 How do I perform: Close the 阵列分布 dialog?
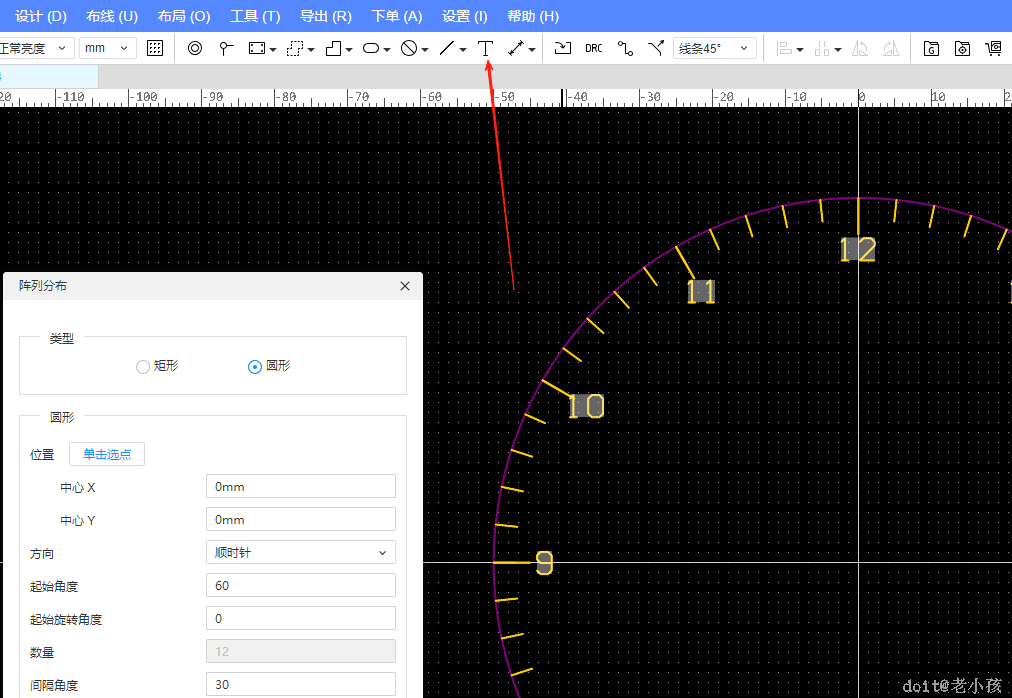[405, 286]
